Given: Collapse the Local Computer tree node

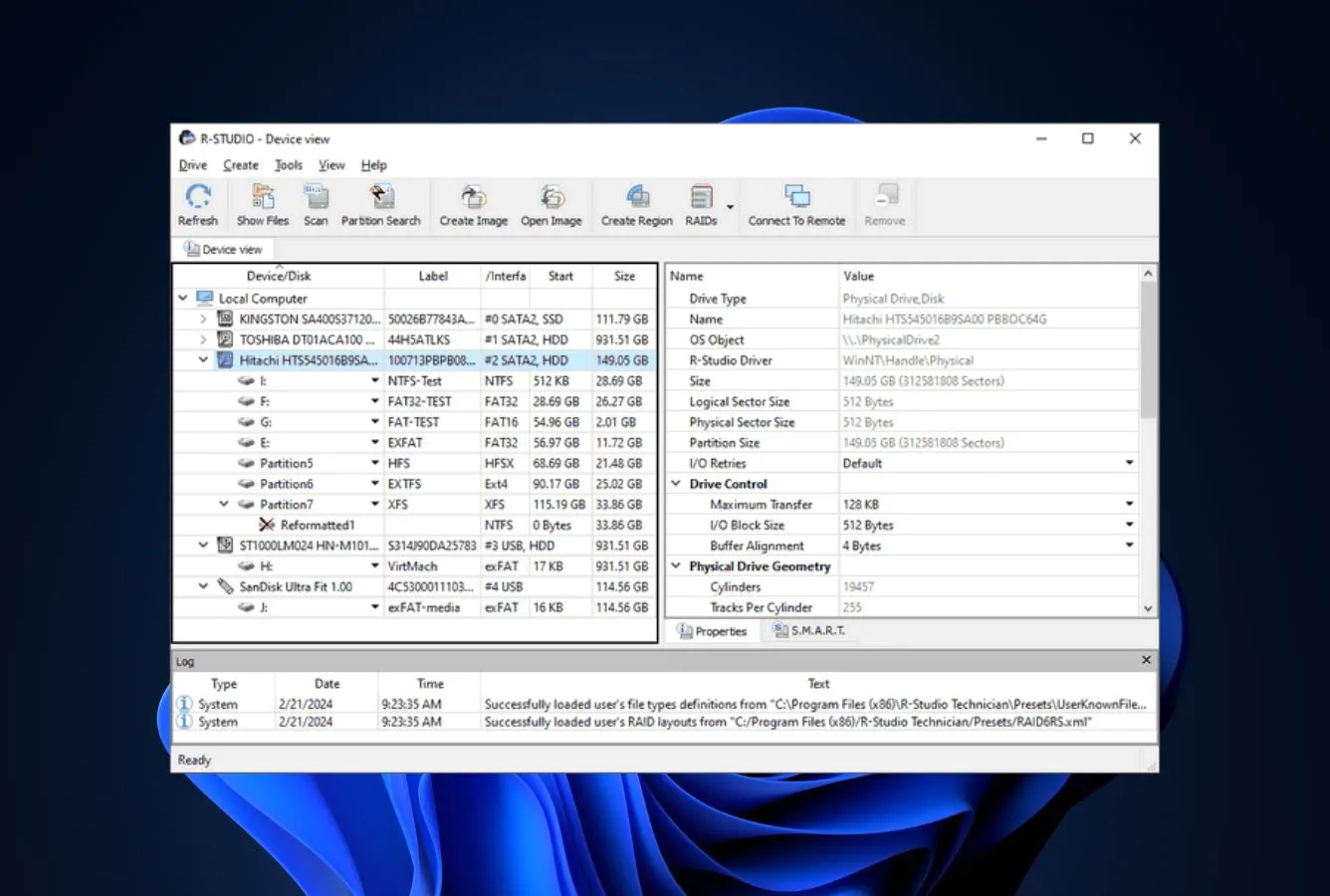Looking at the screenshot, I should pos(183,298).
